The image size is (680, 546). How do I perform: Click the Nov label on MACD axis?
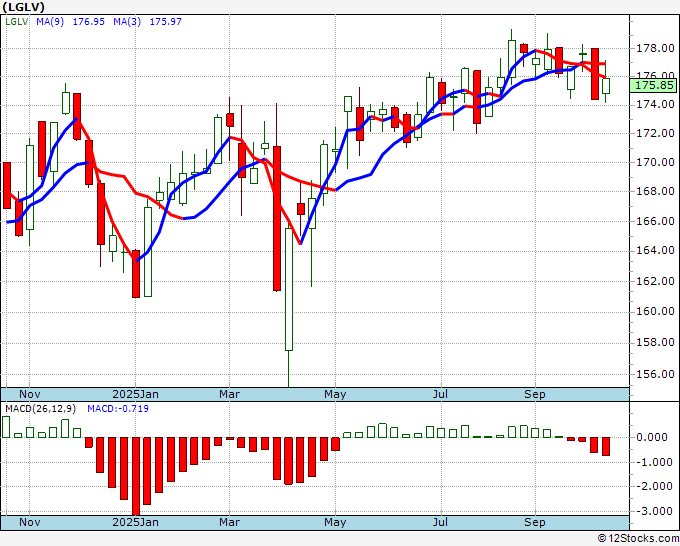coord(29,522)
